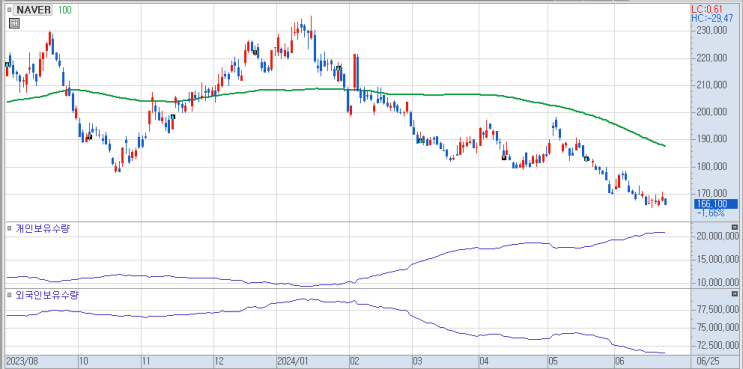This screenshot has height=369, width=743.
Task: Click the 190,000 price axis label
Action: 711,139
